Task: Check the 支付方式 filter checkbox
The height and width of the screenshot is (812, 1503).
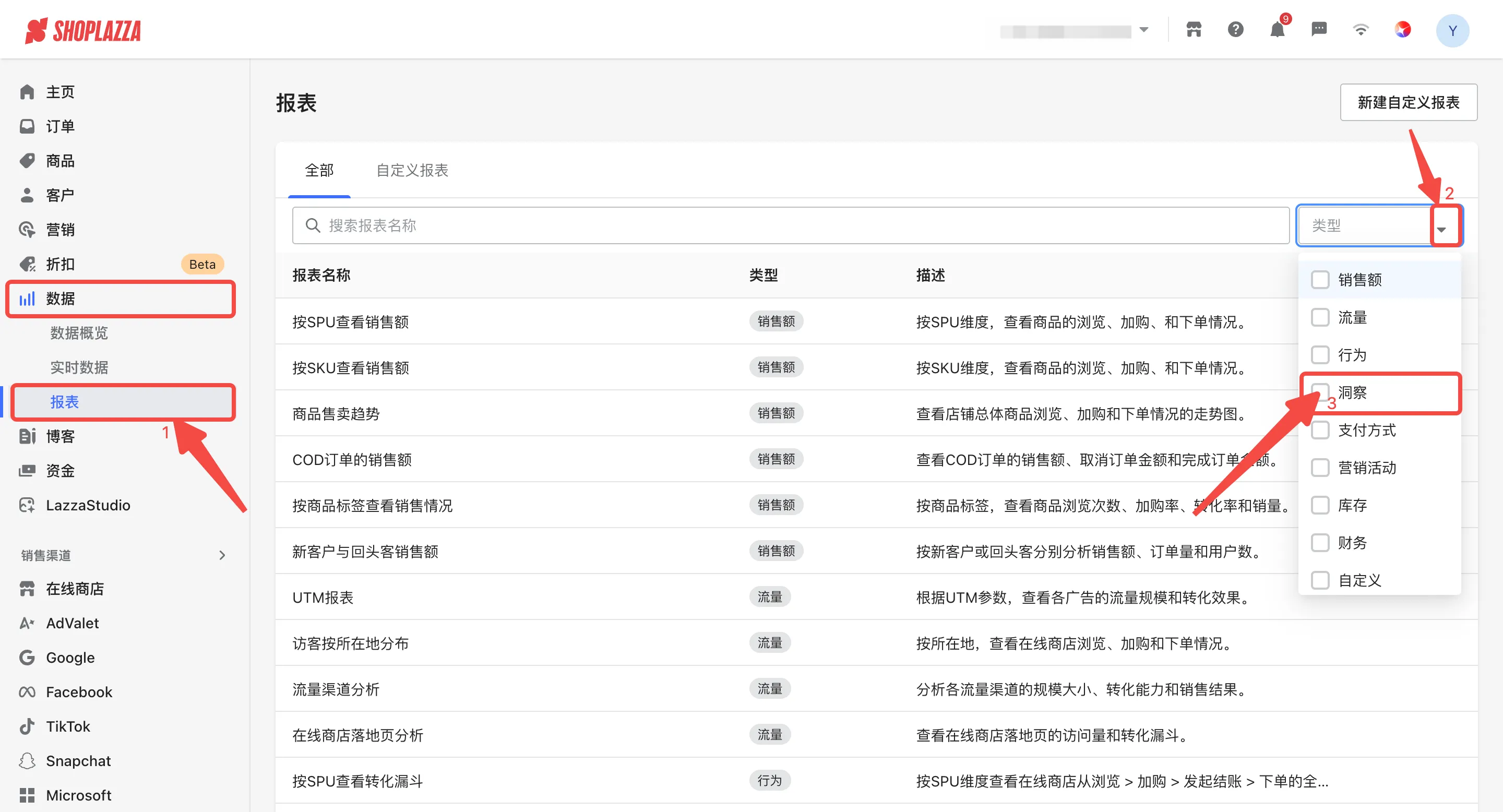Action: (x=1320, y=431)
